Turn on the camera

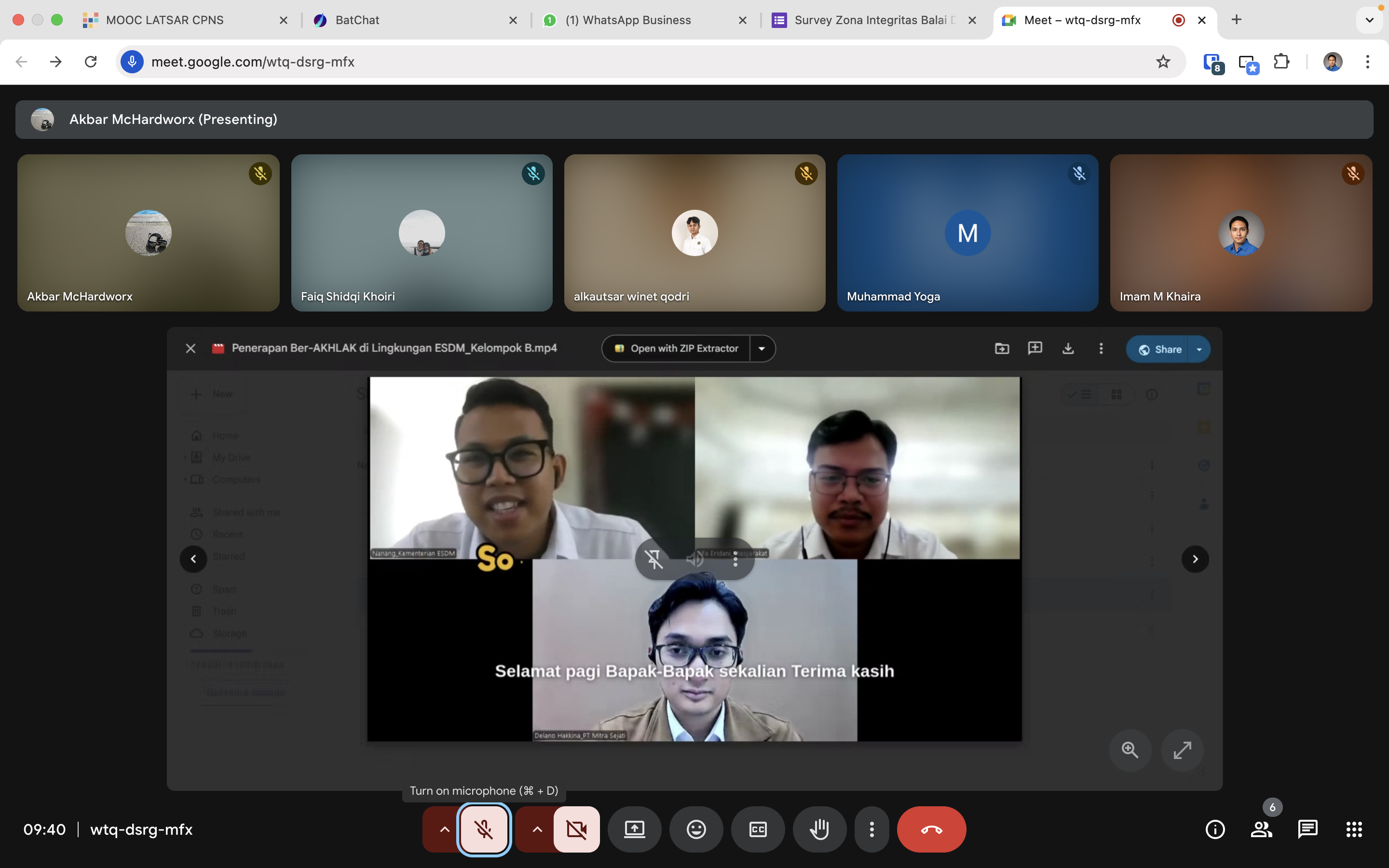pyautogui.click(x=576, y=829)
